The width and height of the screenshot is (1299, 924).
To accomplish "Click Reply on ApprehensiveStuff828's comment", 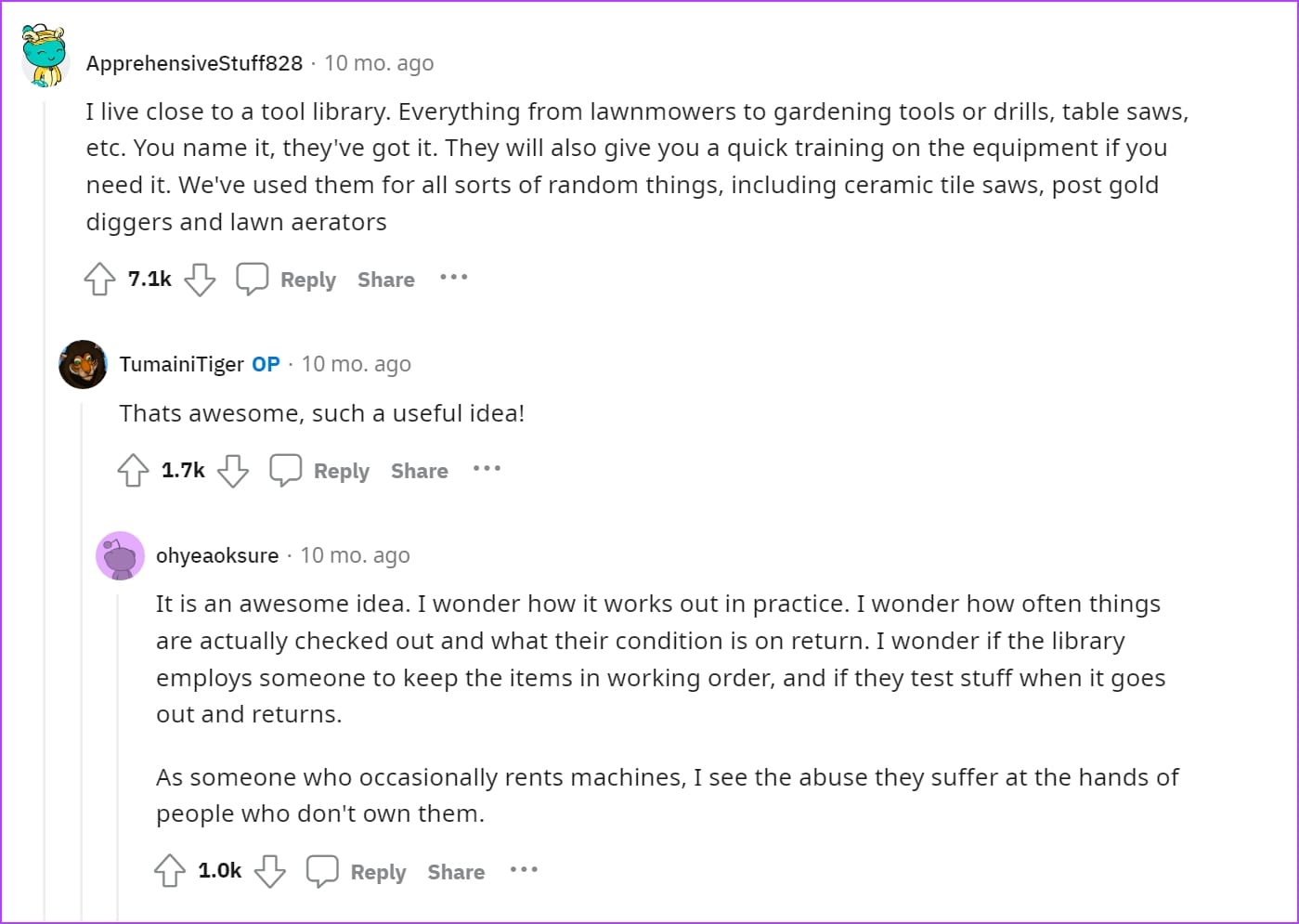I will pyautogui.click(x=307, y=280).
